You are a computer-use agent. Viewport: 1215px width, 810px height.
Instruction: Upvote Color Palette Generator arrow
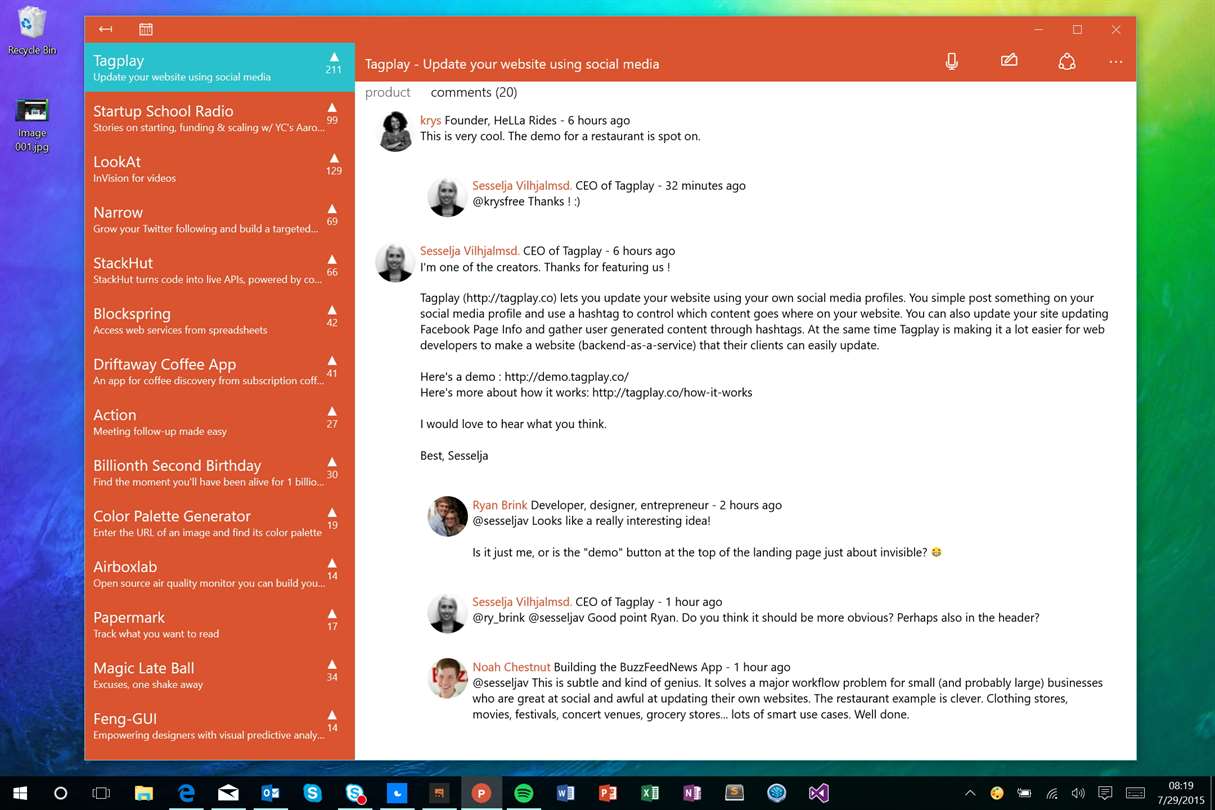click(333, 513)
